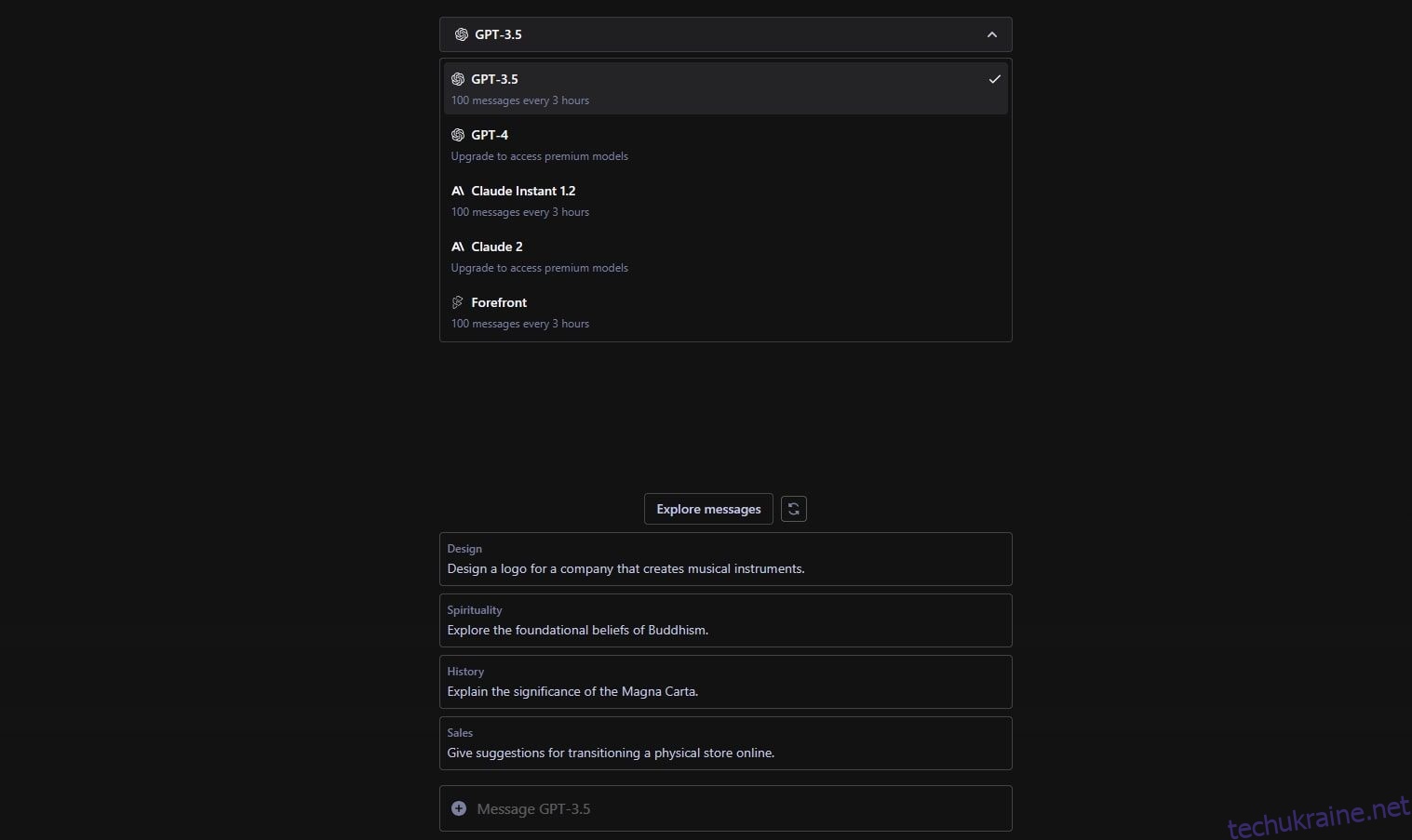The image size is (1412, 840).
Task: Click the plus attachment icon in message box
Action: [459, 808]
